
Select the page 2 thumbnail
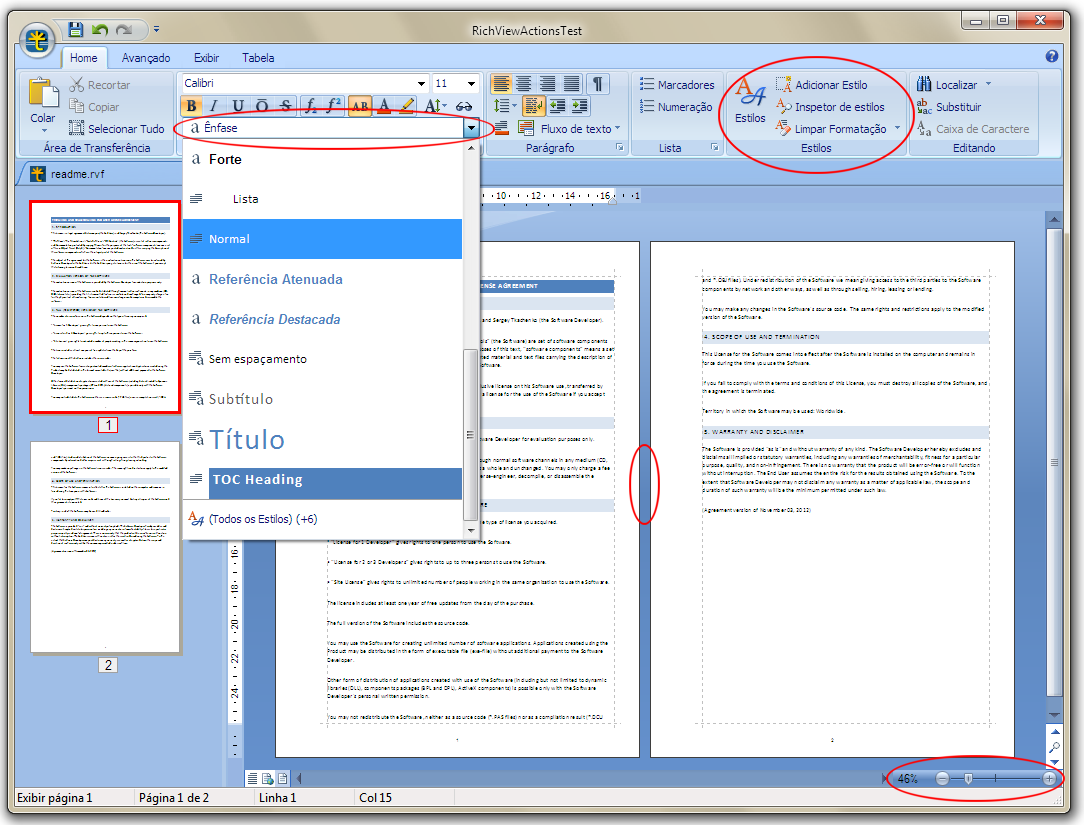point(105,547)
